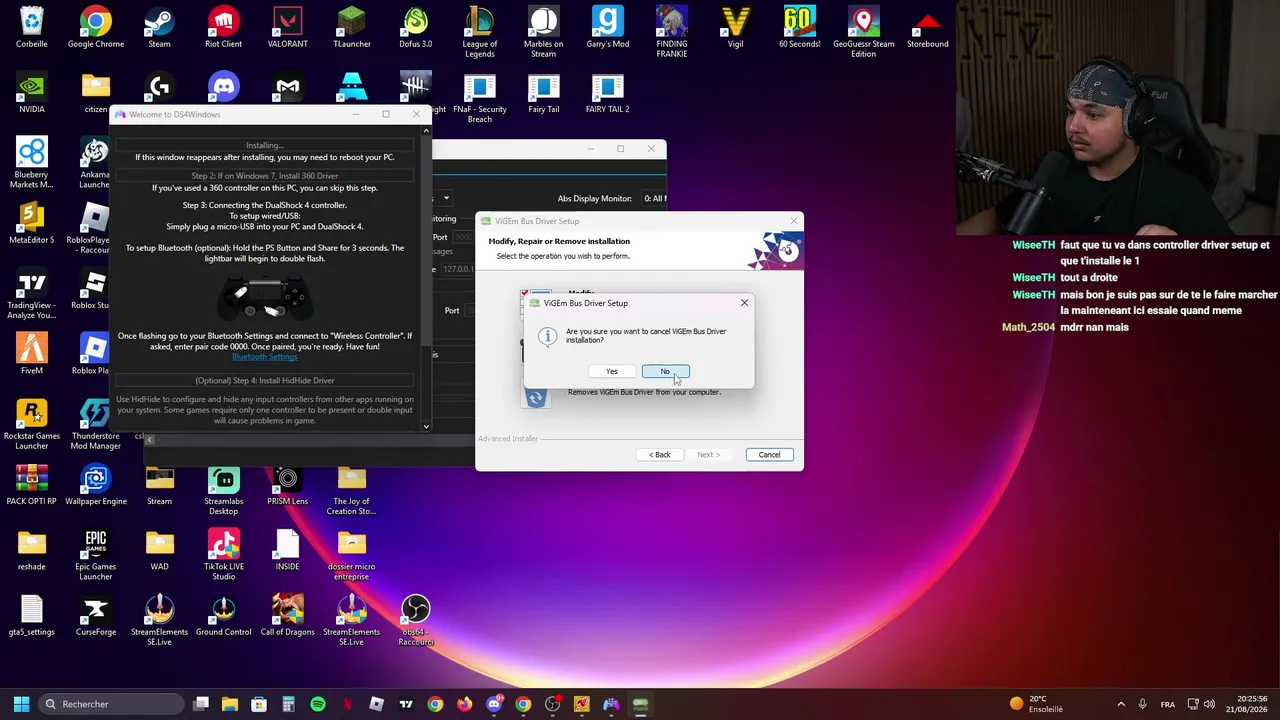Viewport: 1280px width, 720px height.
Task: Click the Rechercher taskbar search box
Action: [x=112, y=704]
